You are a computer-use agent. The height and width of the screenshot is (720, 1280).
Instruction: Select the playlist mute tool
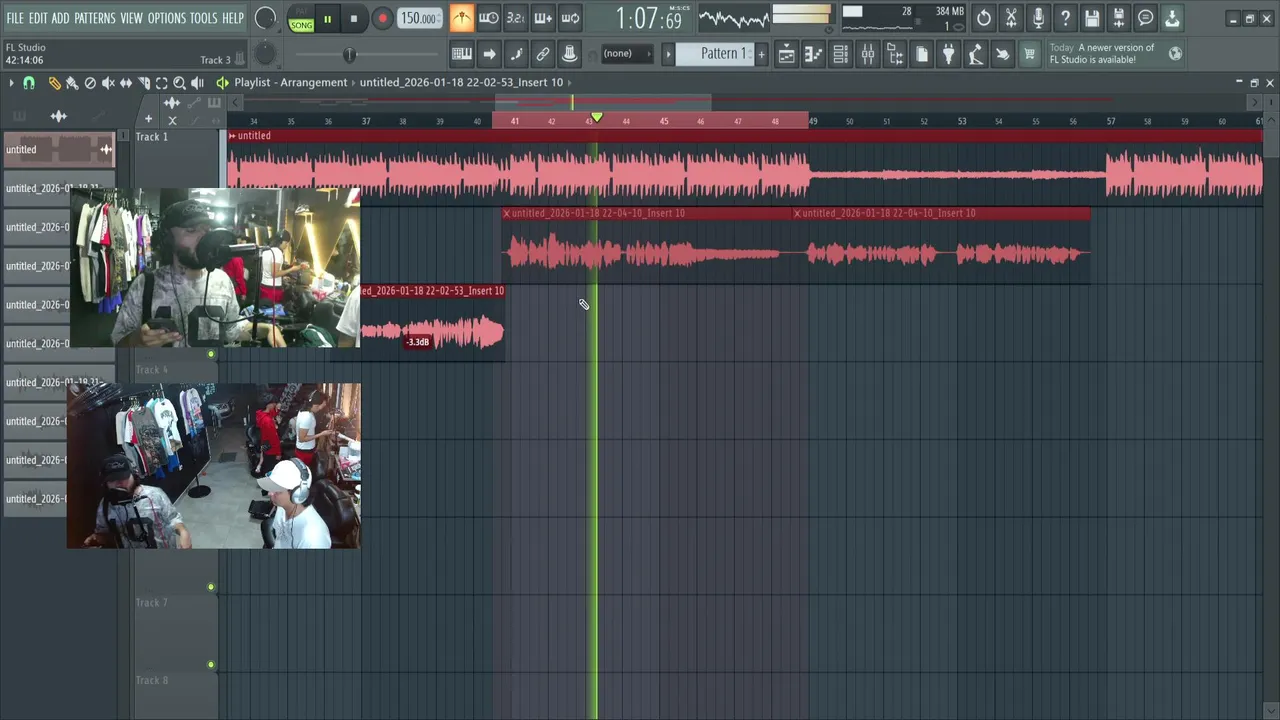108,83
